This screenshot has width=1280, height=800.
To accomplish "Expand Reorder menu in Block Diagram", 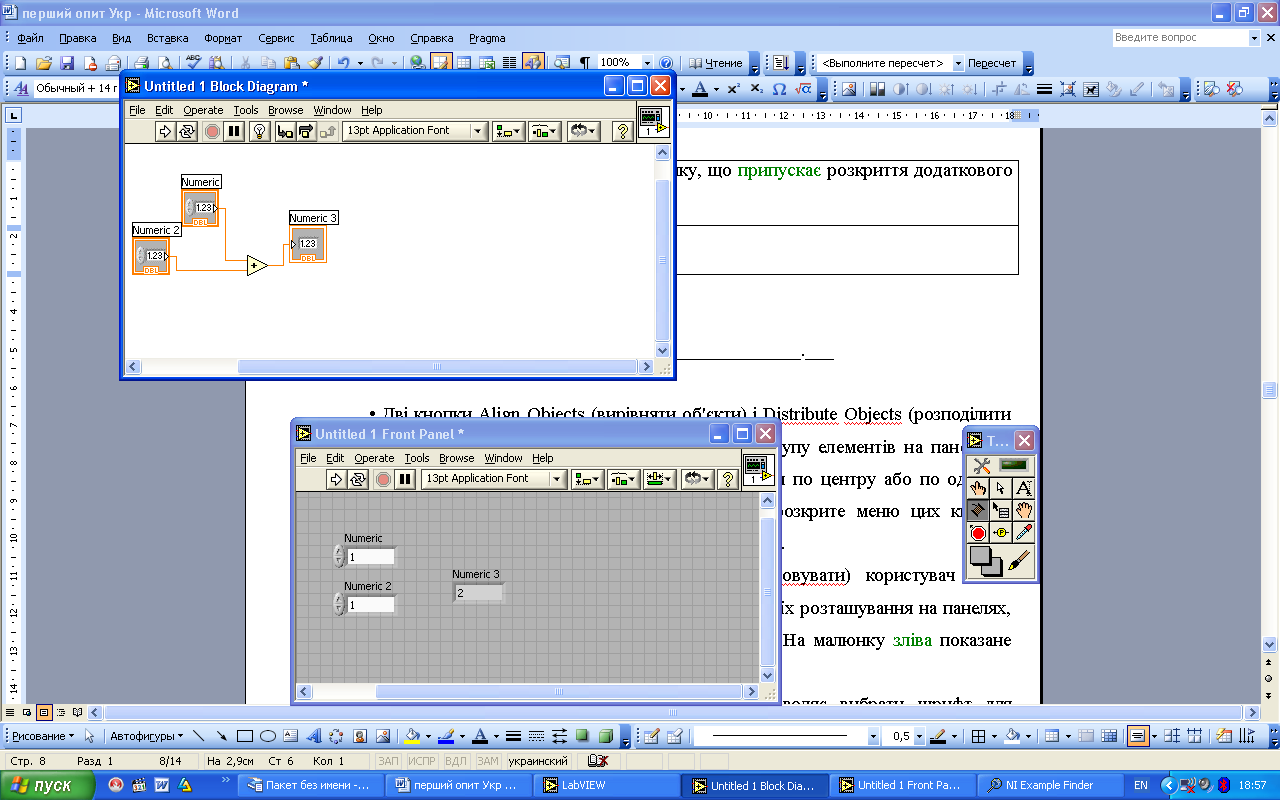I will (x=583, y=131).
